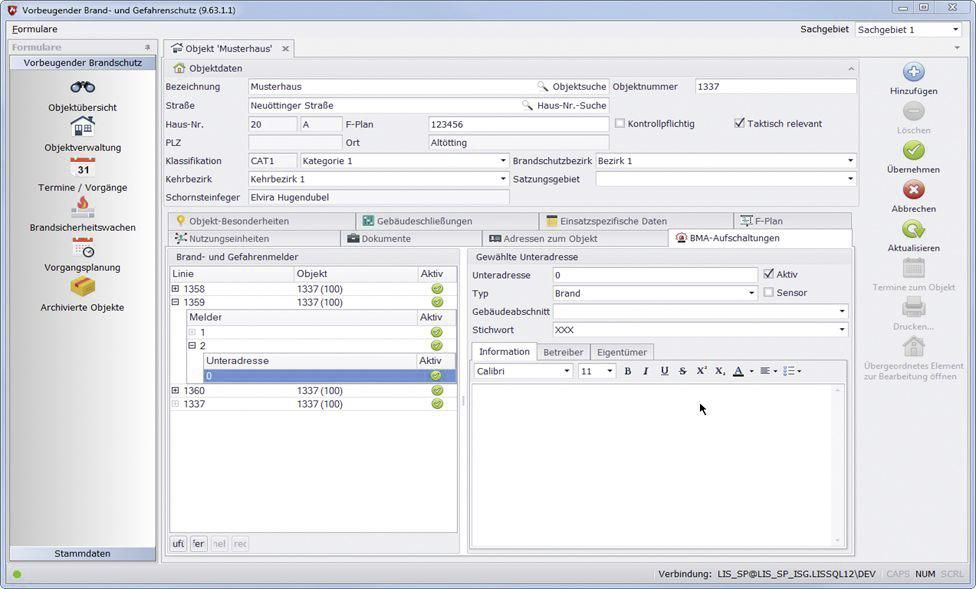Click the Aktualisieren refresh icon

(913, 229)
